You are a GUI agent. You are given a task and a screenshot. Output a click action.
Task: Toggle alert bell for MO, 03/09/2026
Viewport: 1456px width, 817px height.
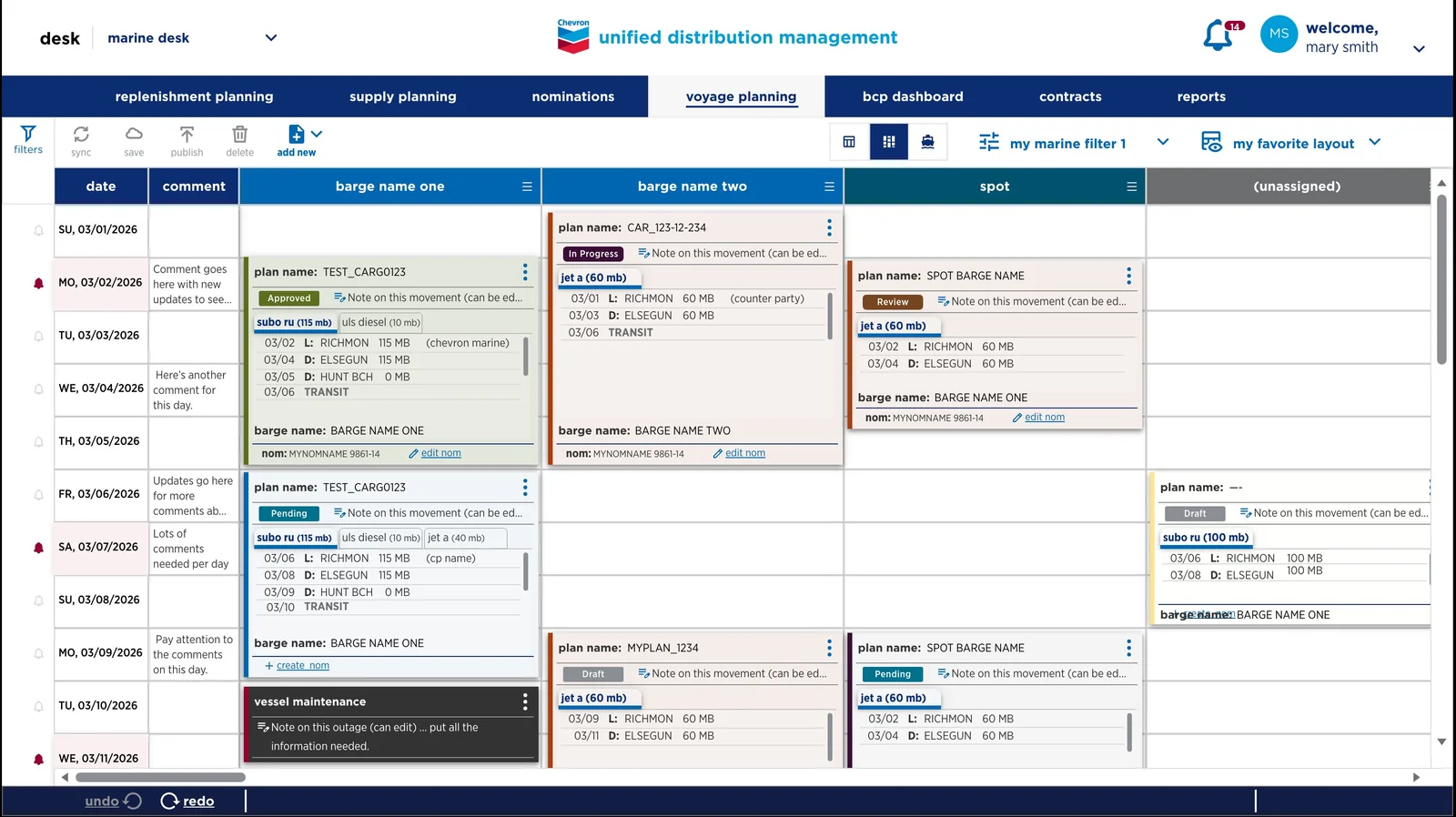pyautogui.click(x=38, y=653)
